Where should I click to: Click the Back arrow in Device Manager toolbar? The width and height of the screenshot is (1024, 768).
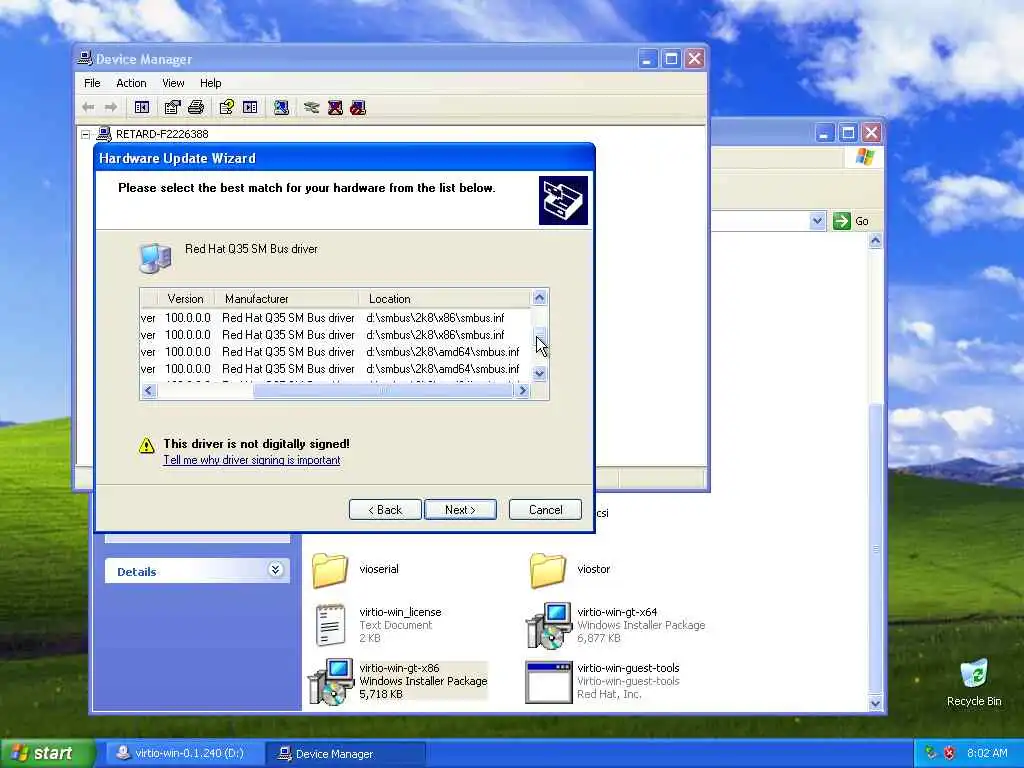pyautogui.click(x=88, y=107)
